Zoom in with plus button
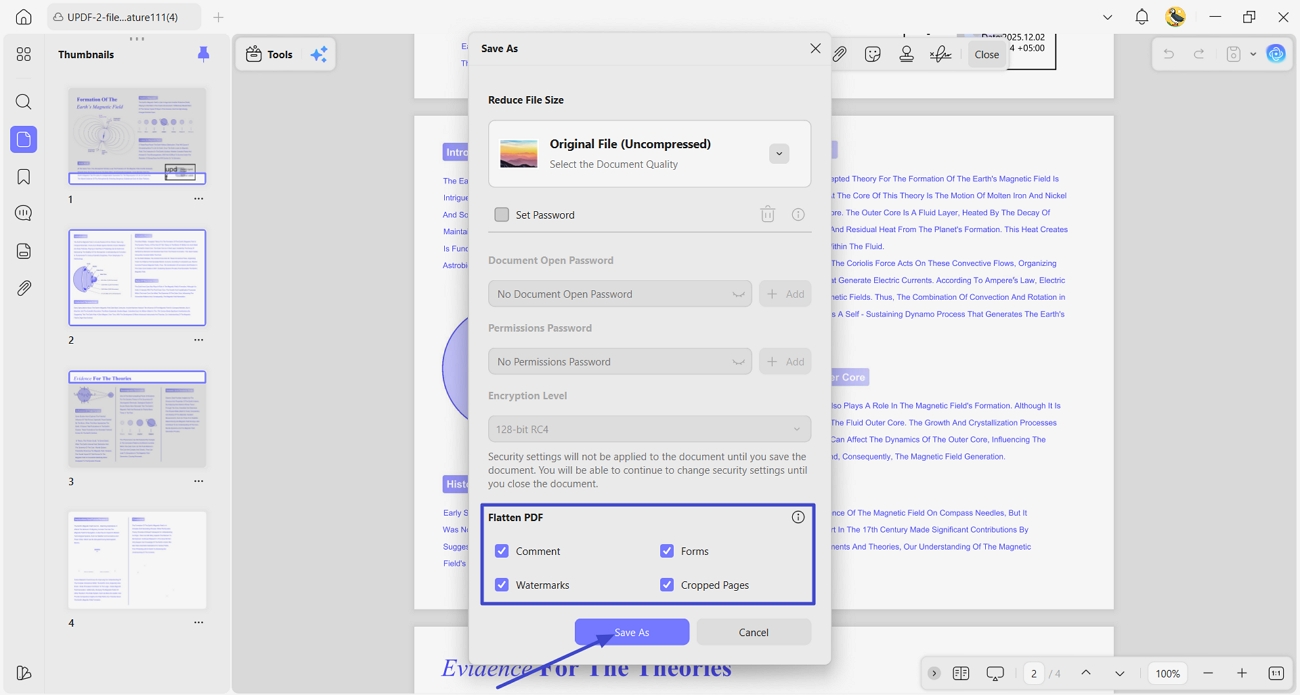Screen dimensions: 1300x695 coord(1242,673)
